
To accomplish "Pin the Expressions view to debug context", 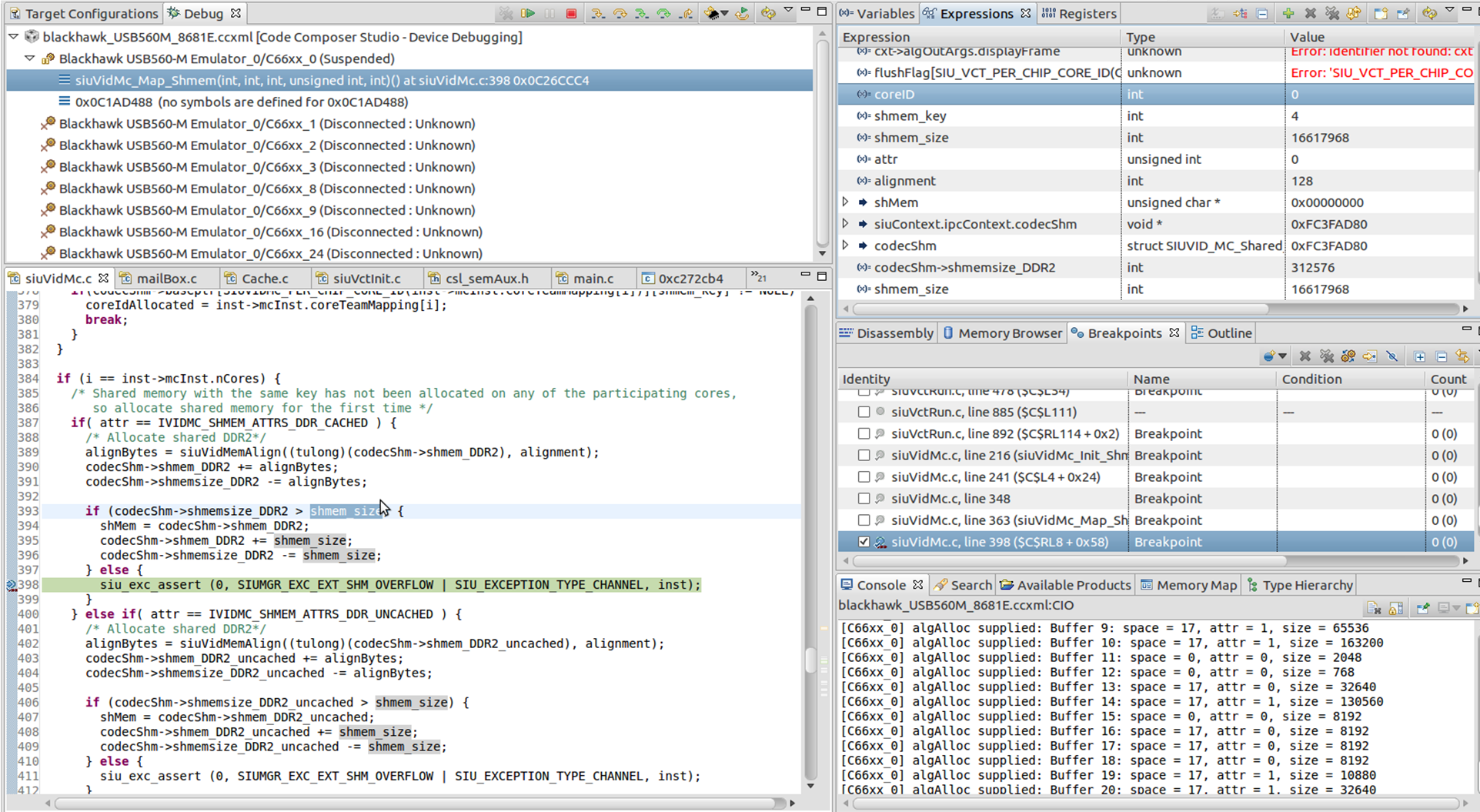I will pos(1403,13).
